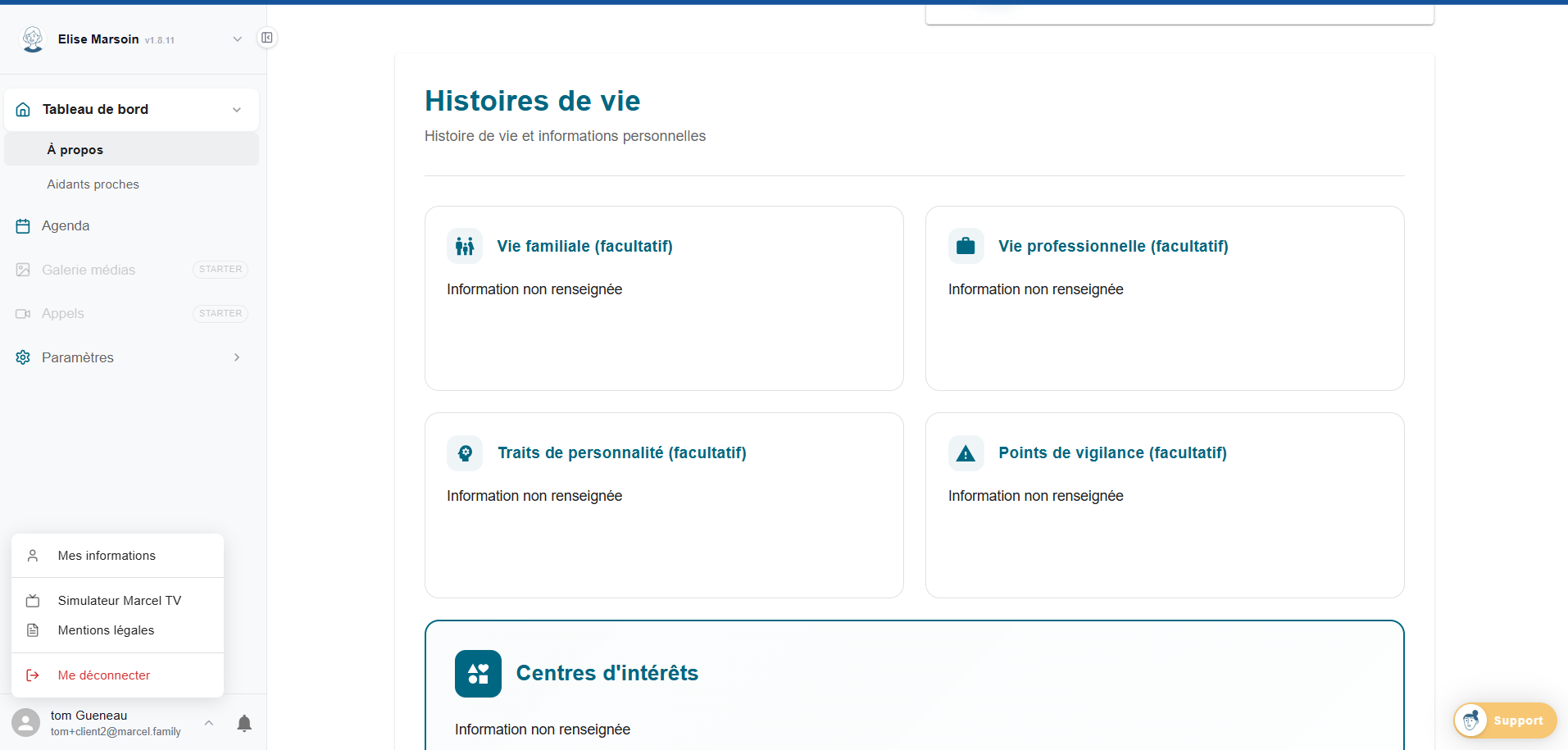Click the Points de vigilance warning triangle icon
The height and width of the screenshot is (750, 1568).
click(x=966, y=452)
